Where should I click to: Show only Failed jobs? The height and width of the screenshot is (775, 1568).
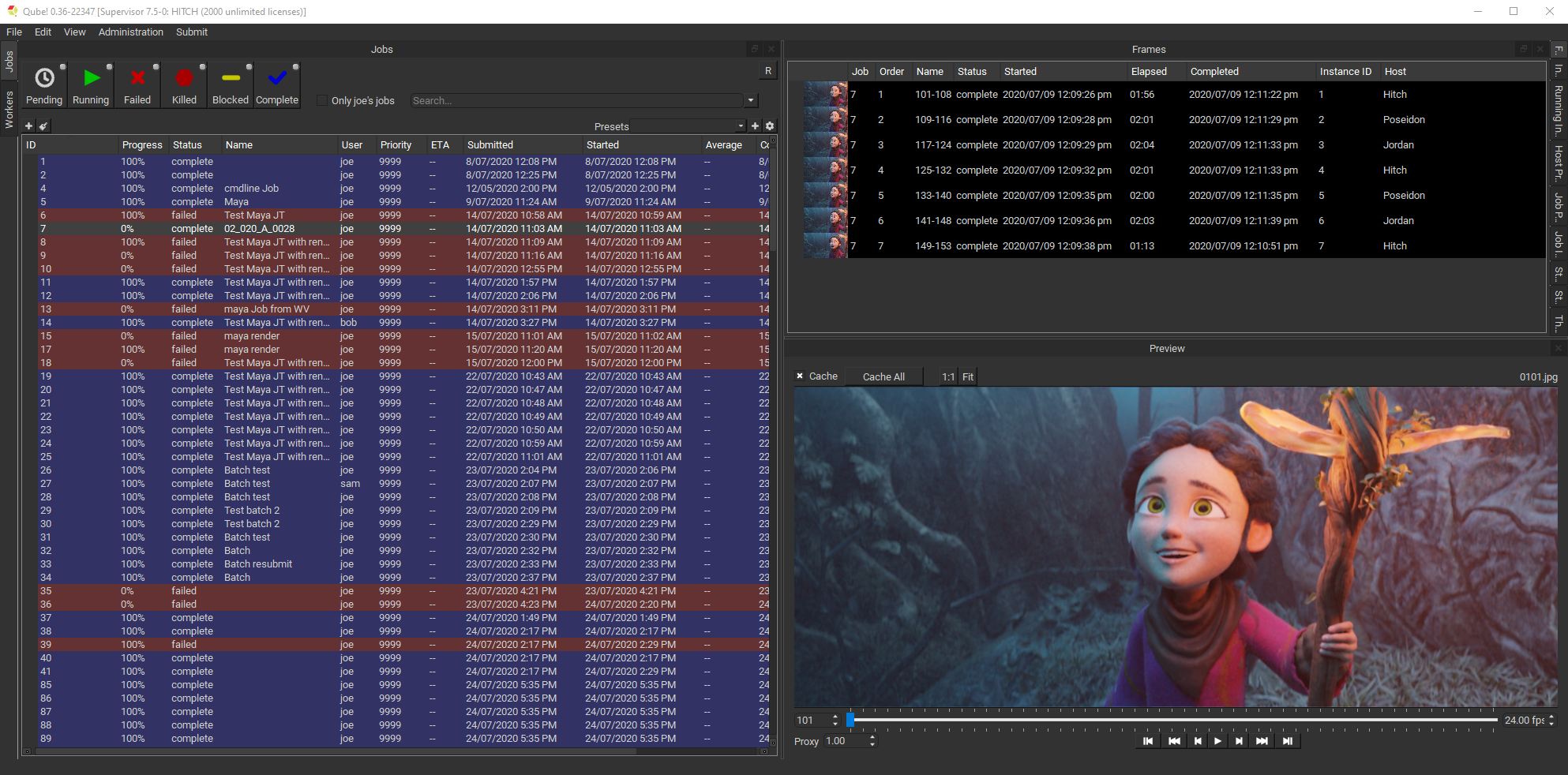pos(137,85)
